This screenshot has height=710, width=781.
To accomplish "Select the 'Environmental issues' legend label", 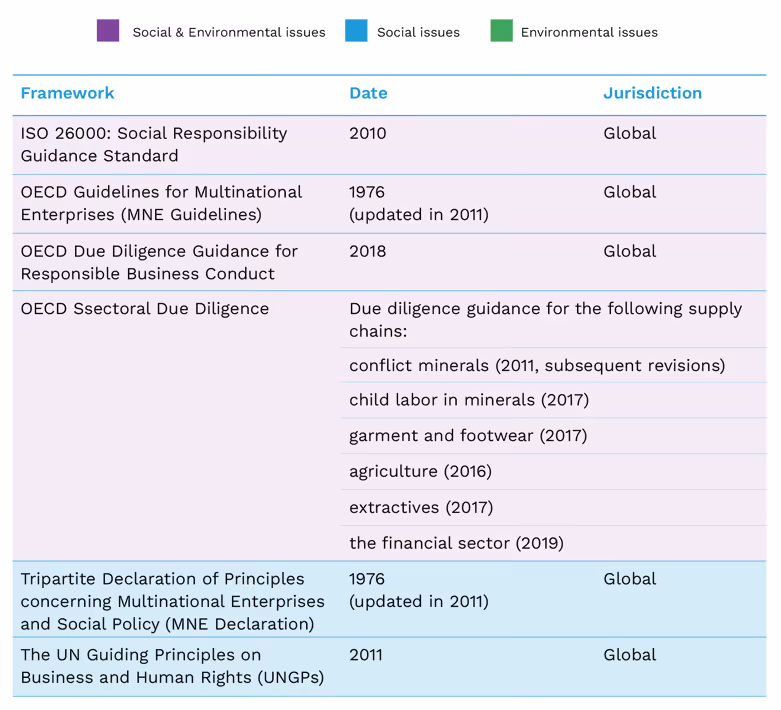I will [589, 32].
